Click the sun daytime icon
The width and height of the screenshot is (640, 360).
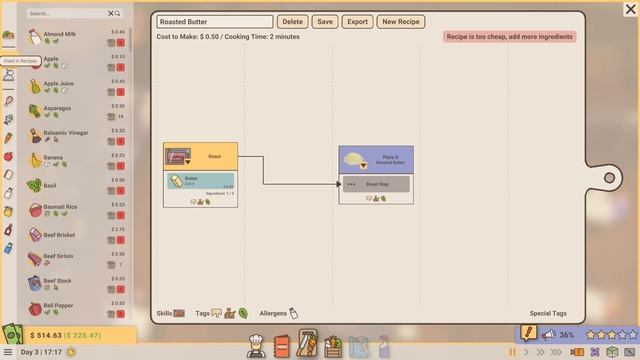71,352
